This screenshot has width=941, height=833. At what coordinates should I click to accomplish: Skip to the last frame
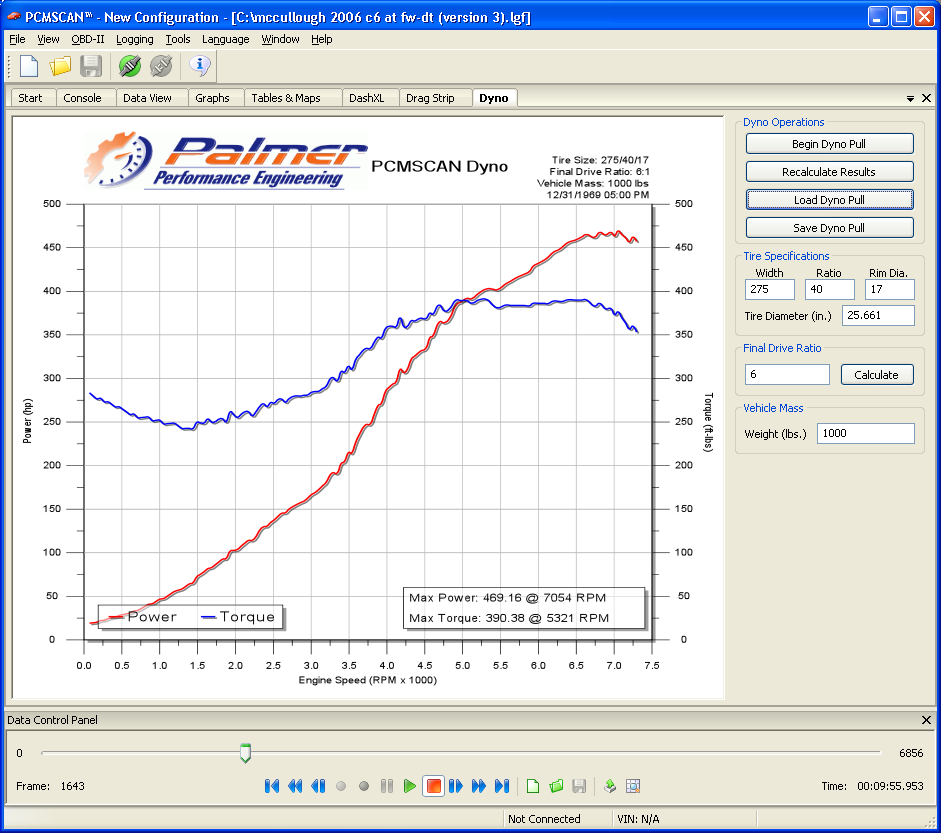tap(502, 786)
